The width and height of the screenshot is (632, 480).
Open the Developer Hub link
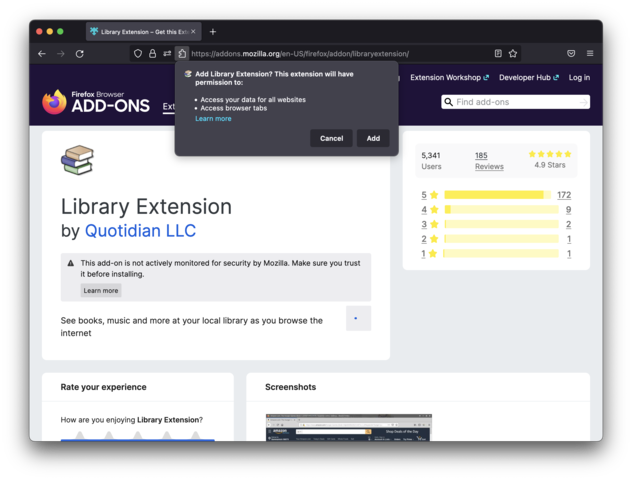point(529,77)
